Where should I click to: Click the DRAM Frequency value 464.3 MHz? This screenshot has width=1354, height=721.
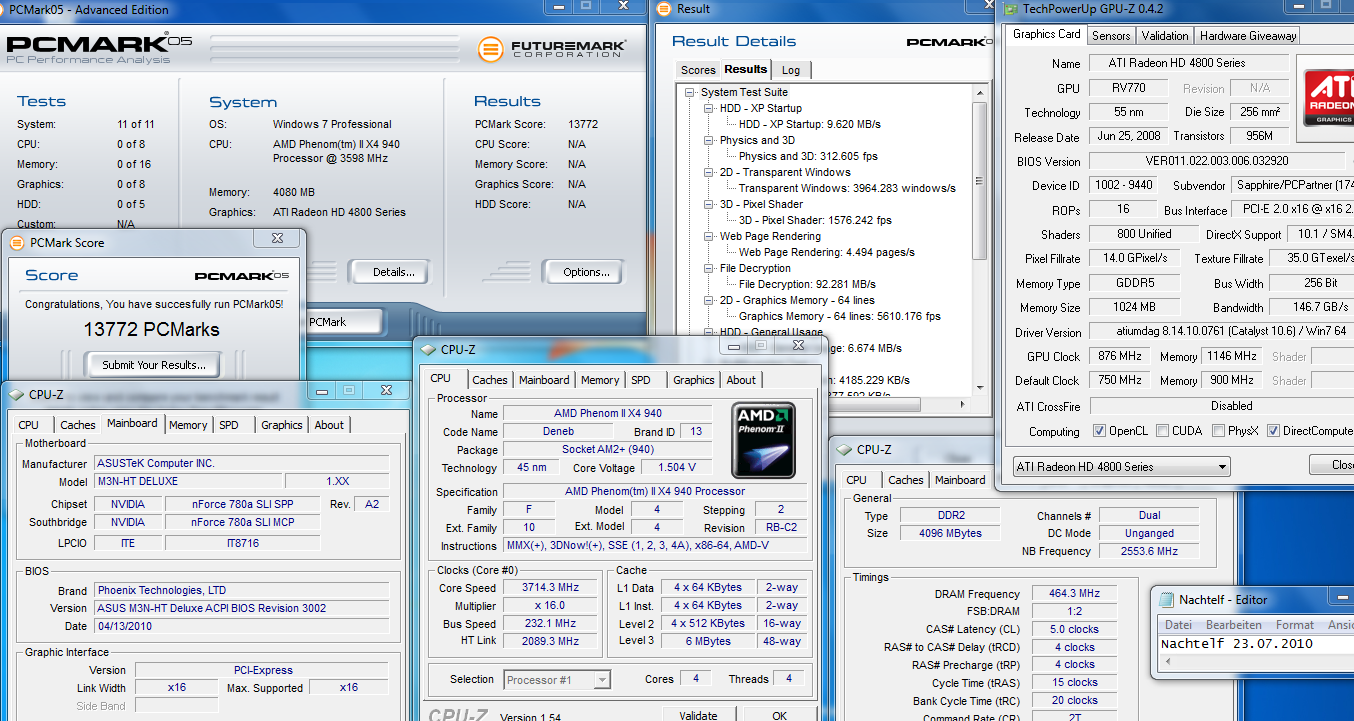click(x=1075, y=594)
